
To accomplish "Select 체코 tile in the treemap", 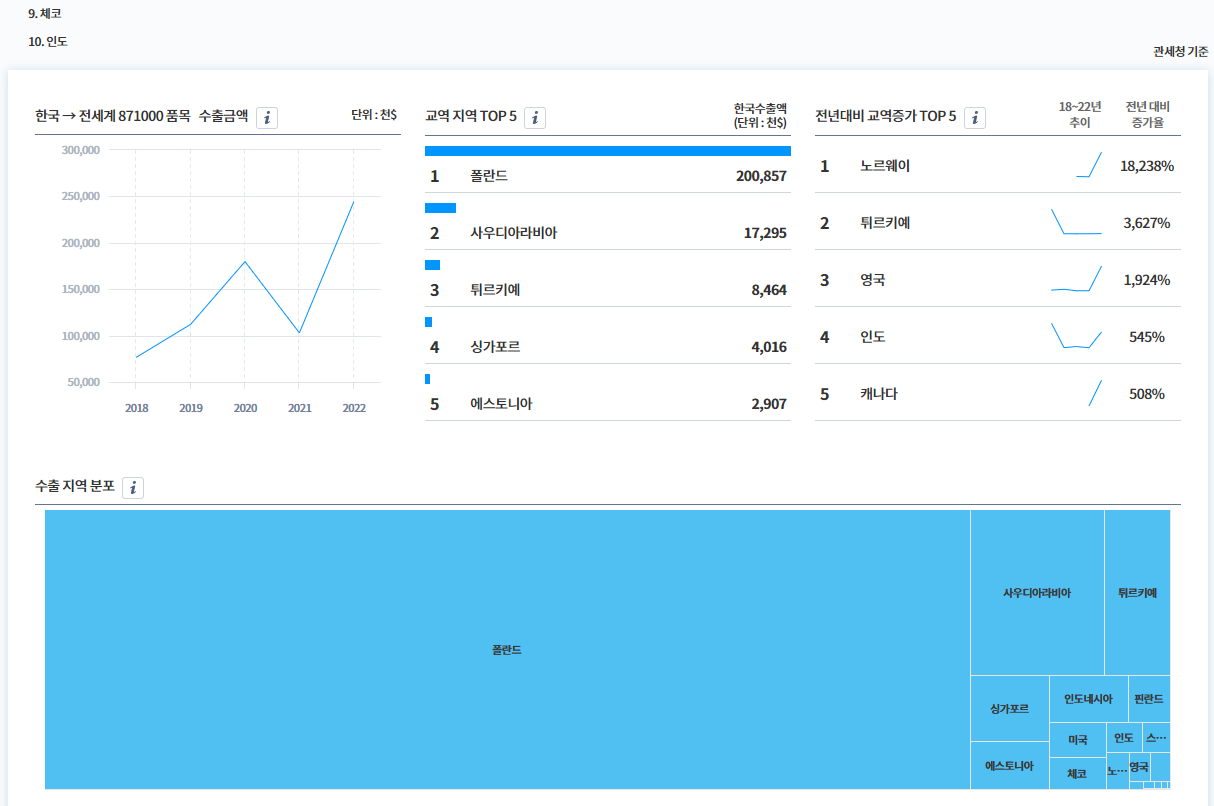I will point(1077,773).
